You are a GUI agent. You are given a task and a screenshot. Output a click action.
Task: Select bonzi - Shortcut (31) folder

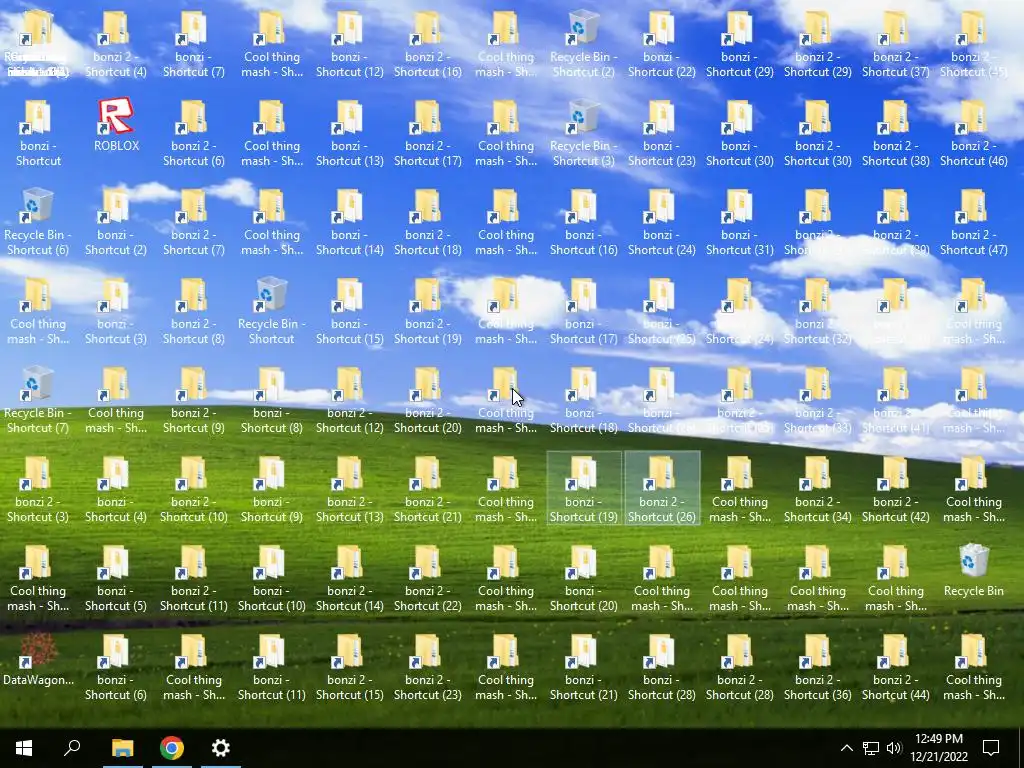[x=739, y=221]
